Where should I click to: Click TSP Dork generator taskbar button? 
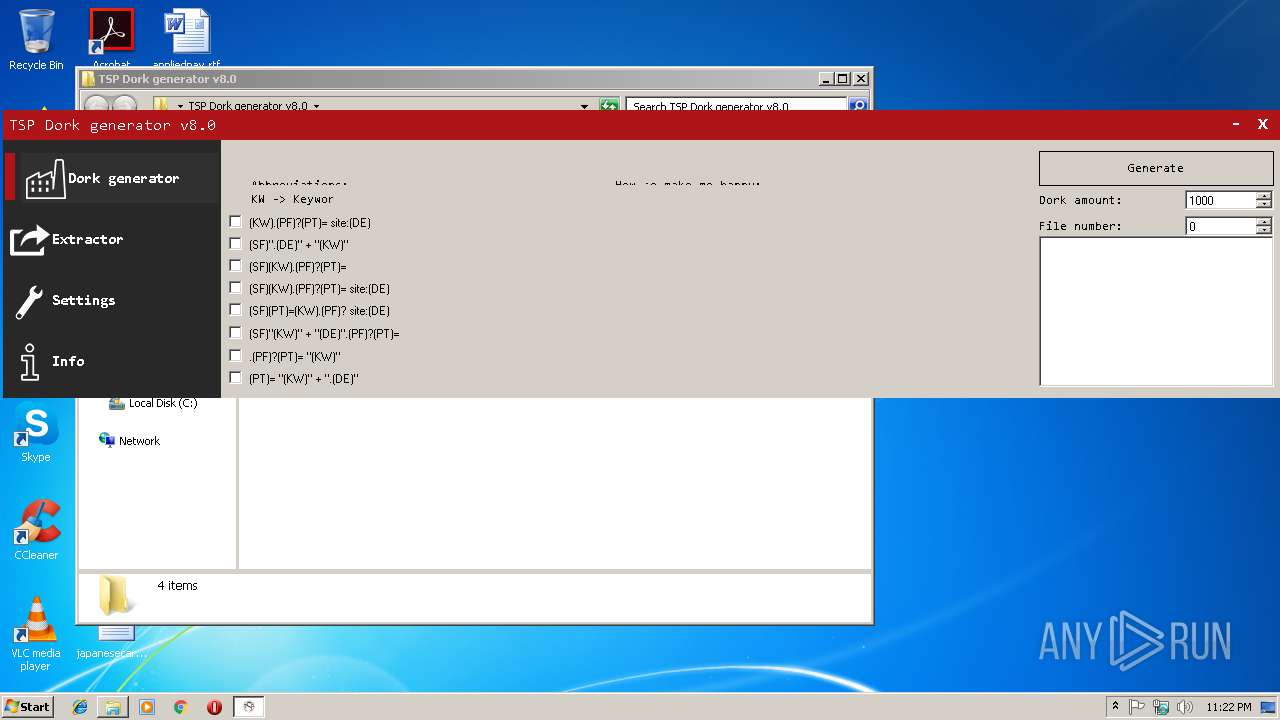point(249,707)
